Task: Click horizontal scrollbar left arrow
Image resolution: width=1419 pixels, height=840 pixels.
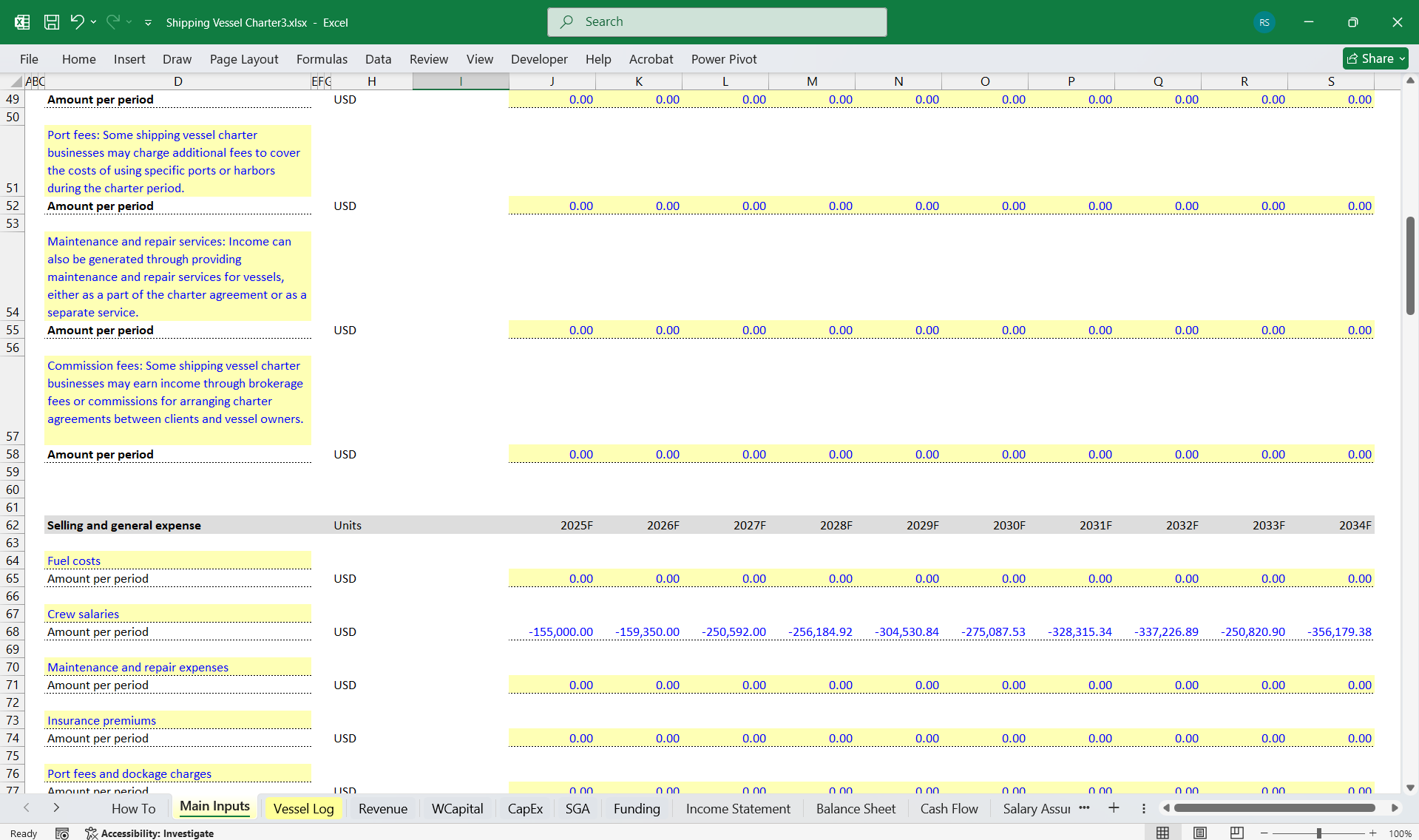Action: [x=1166, y=808]
